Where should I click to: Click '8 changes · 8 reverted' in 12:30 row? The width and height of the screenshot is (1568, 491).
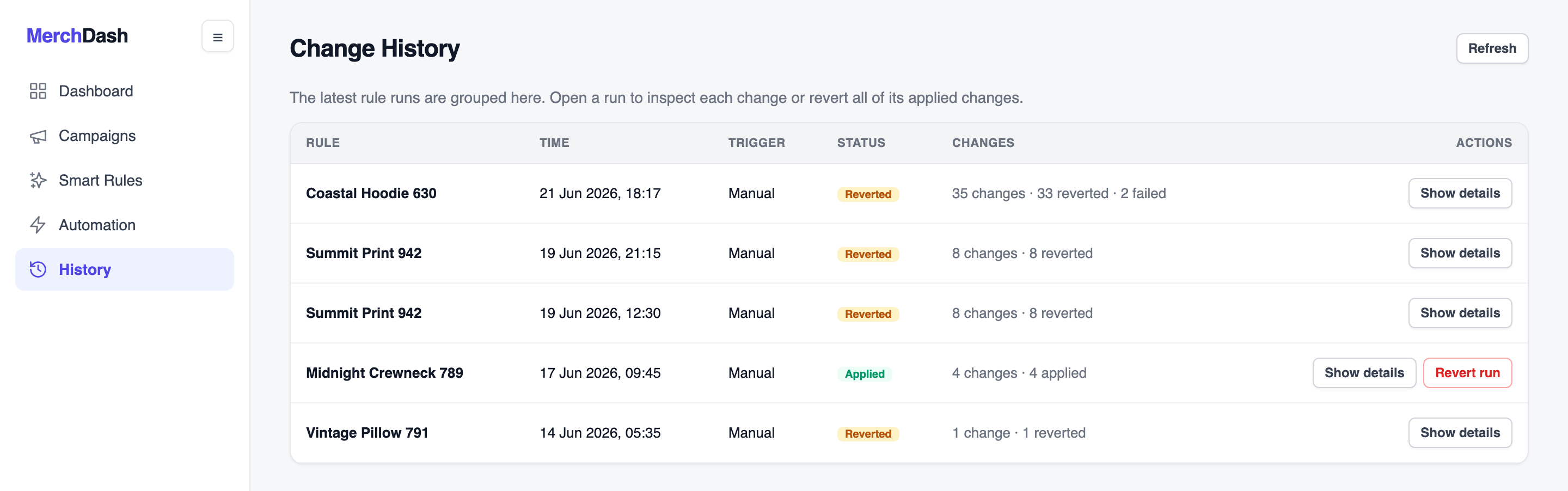click(x=1022, y=314)
